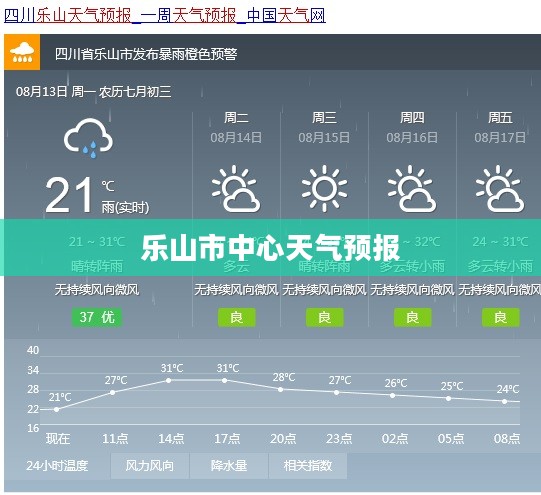Click the 02点 time label on chart axis

coord(395,439)
